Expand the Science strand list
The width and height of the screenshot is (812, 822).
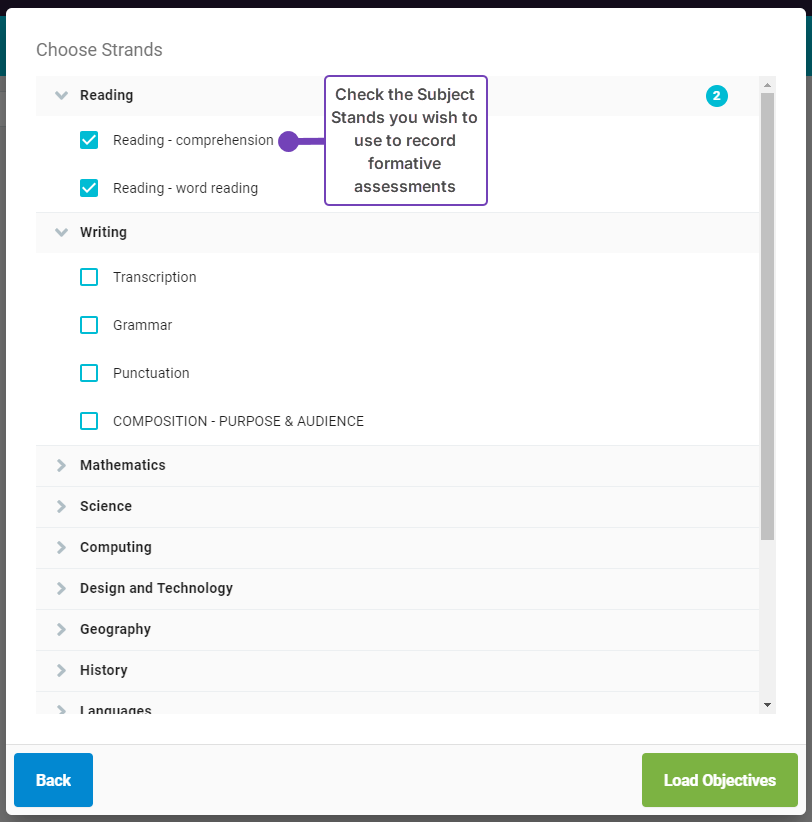[x=61, y=506]
